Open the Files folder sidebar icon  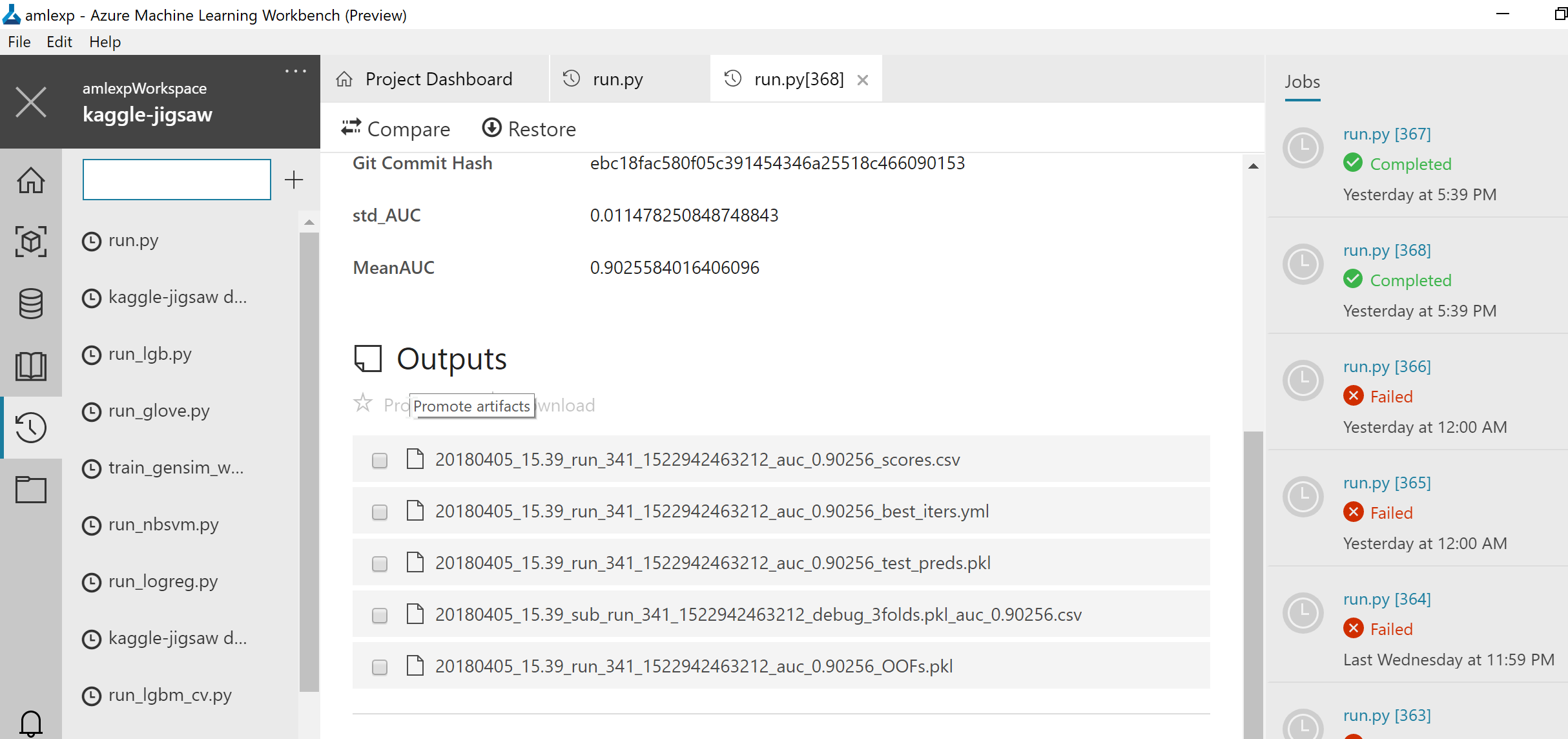(30, 489)
